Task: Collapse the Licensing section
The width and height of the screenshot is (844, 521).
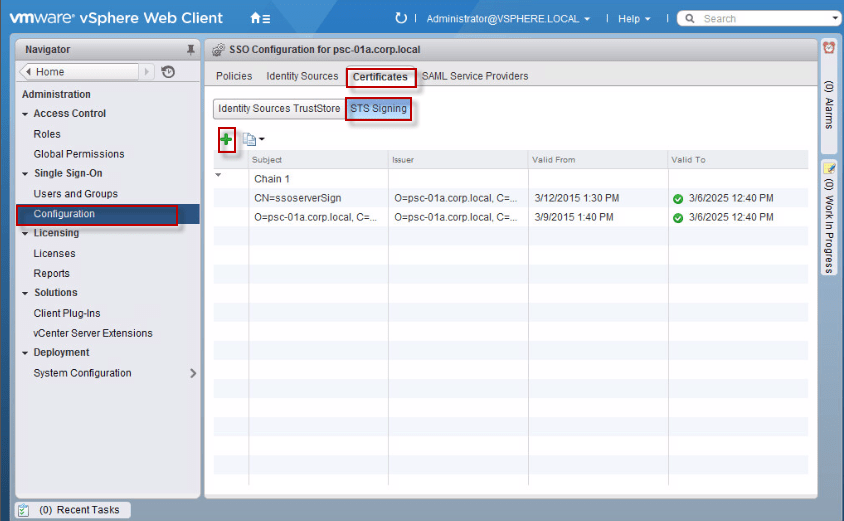Action: pyautogui.click(x=25, y=234)
